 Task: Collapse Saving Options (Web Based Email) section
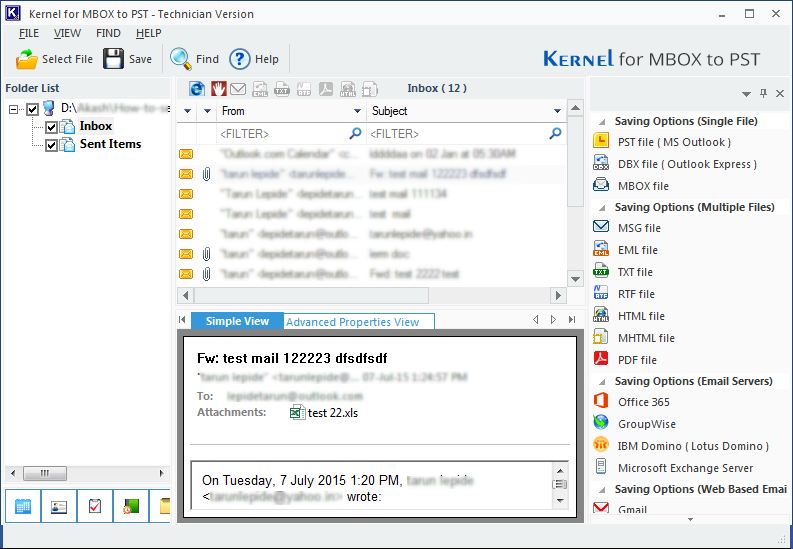coord(602,490)
